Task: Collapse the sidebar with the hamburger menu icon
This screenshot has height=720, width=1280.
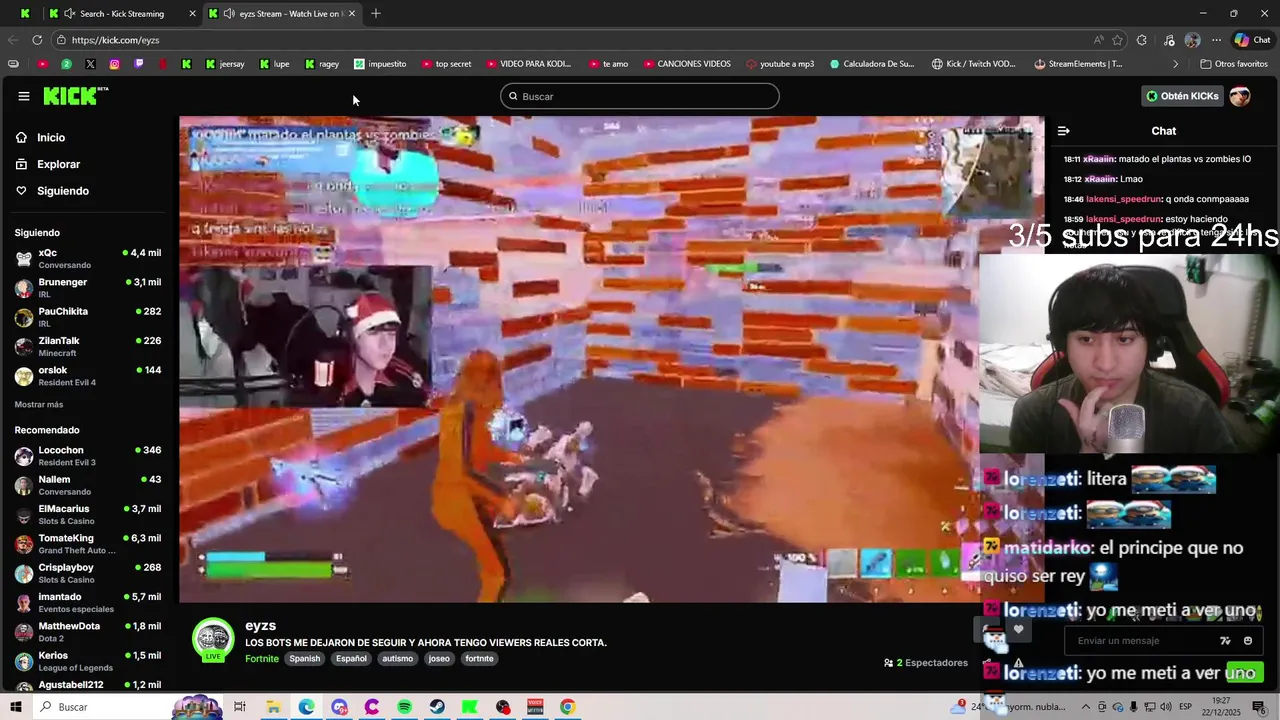Action: coord(23,96)
